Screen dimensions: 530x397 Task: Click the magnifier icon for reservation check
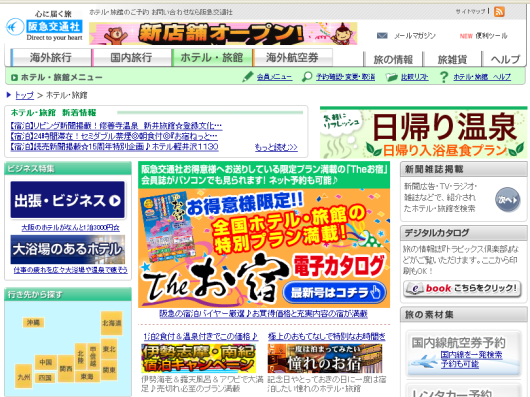pos(307,77)
